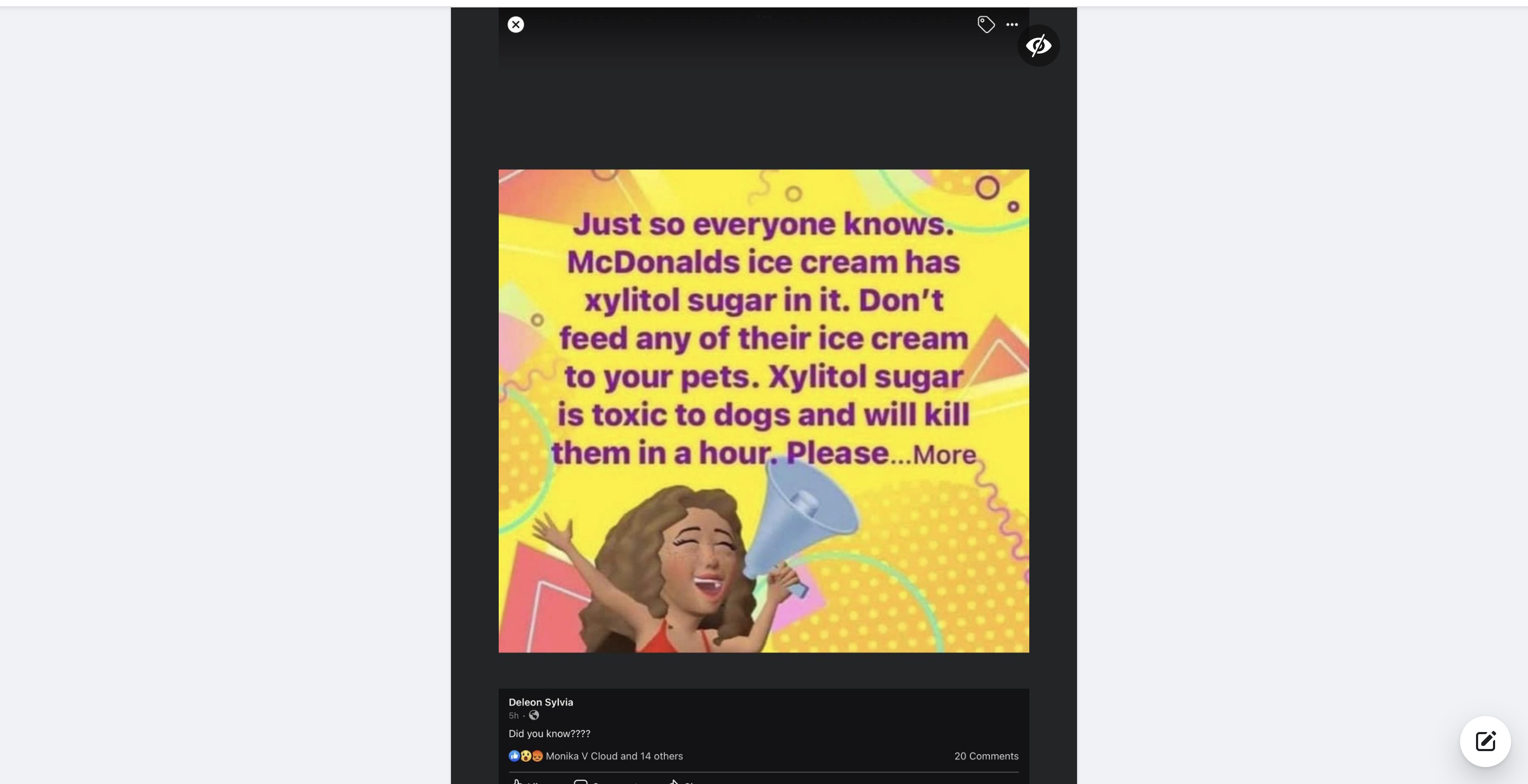Viewport: 1528px width, 784px height.
Task: Click the Share arrow icon
Action: 675,782
